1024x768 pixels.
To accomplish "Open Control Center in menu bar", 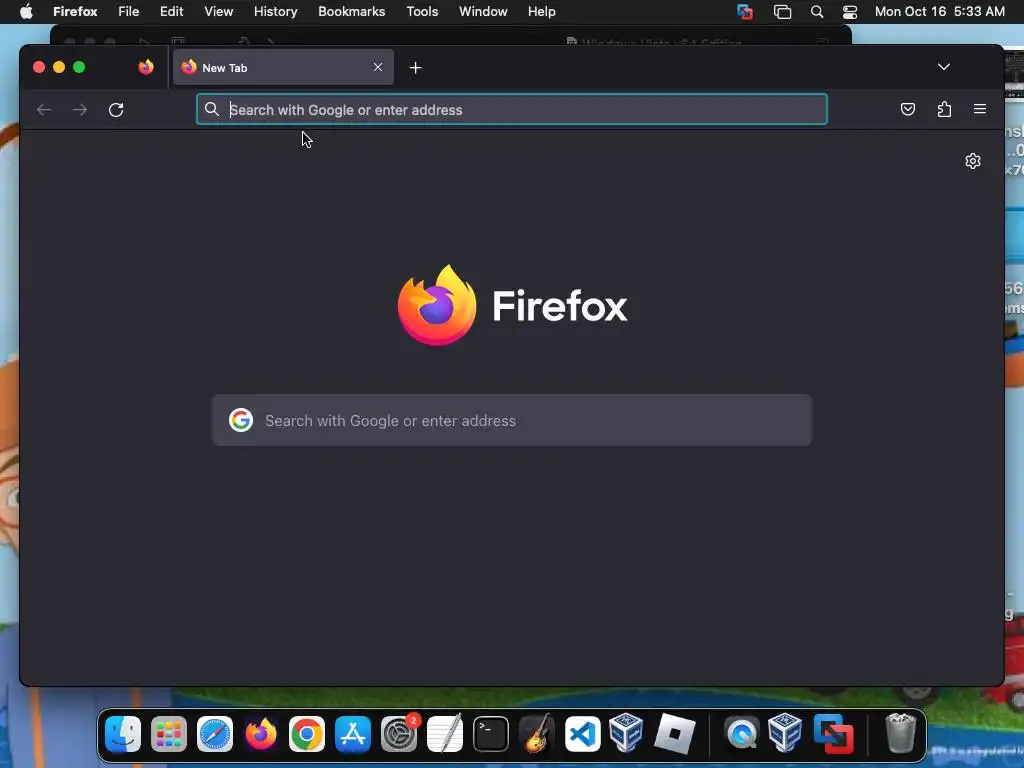I will tap(850, 12).
